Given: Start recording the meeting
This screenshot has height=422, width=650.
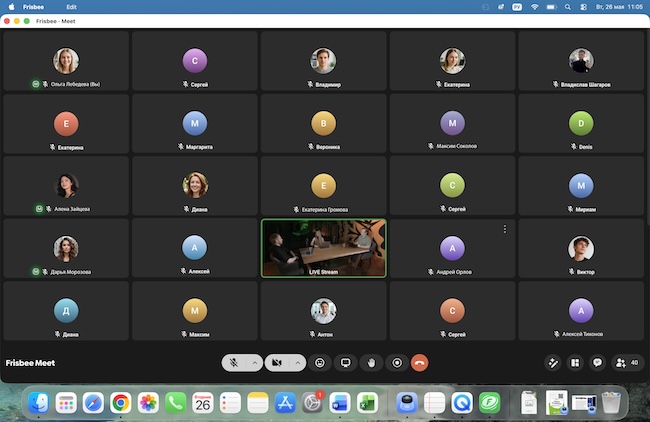Looking at the screenshot, I should click(397, 363).
